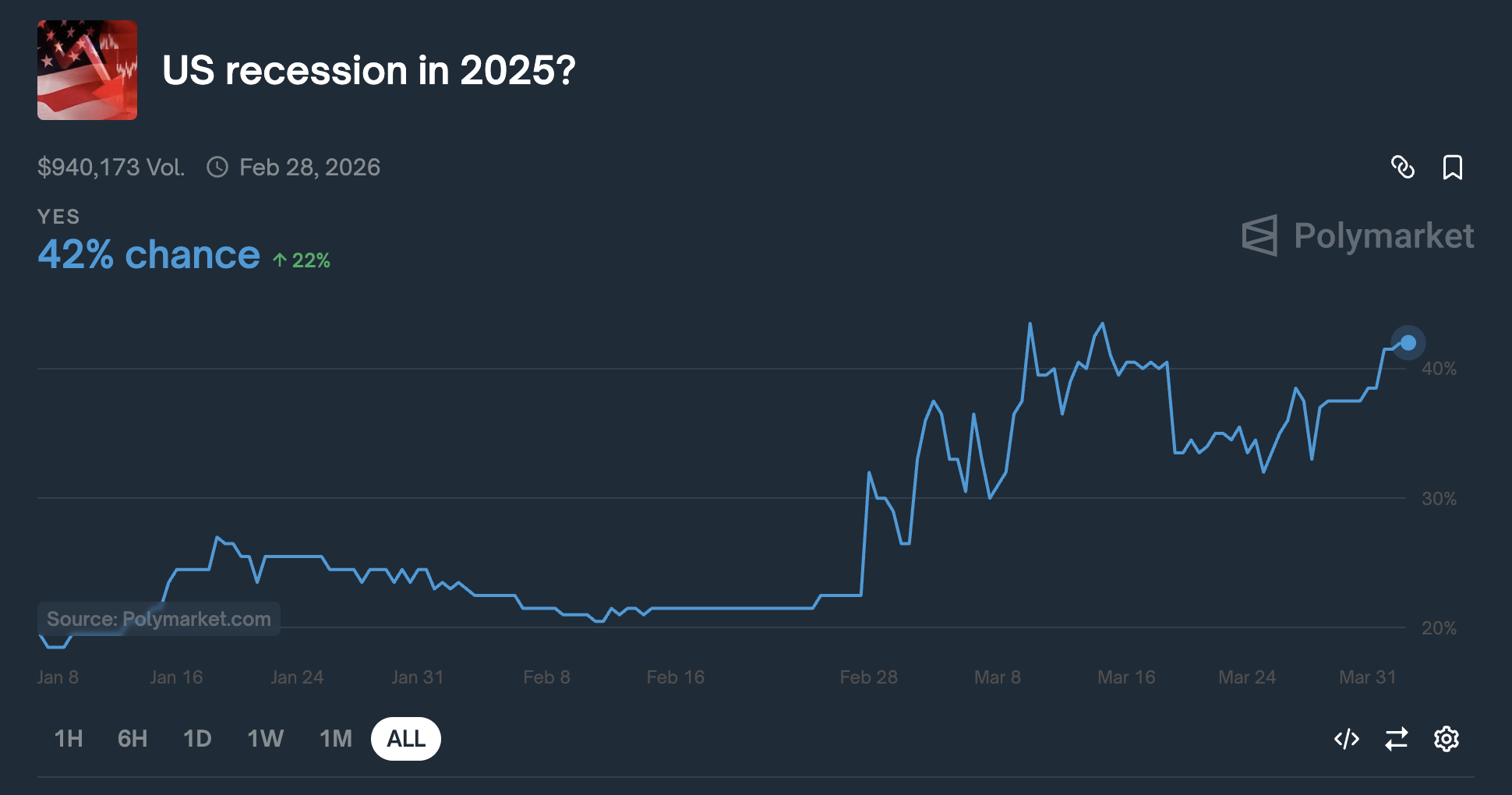Show the 1M time range
The image size is (1512, 795).
click(336, 738)
